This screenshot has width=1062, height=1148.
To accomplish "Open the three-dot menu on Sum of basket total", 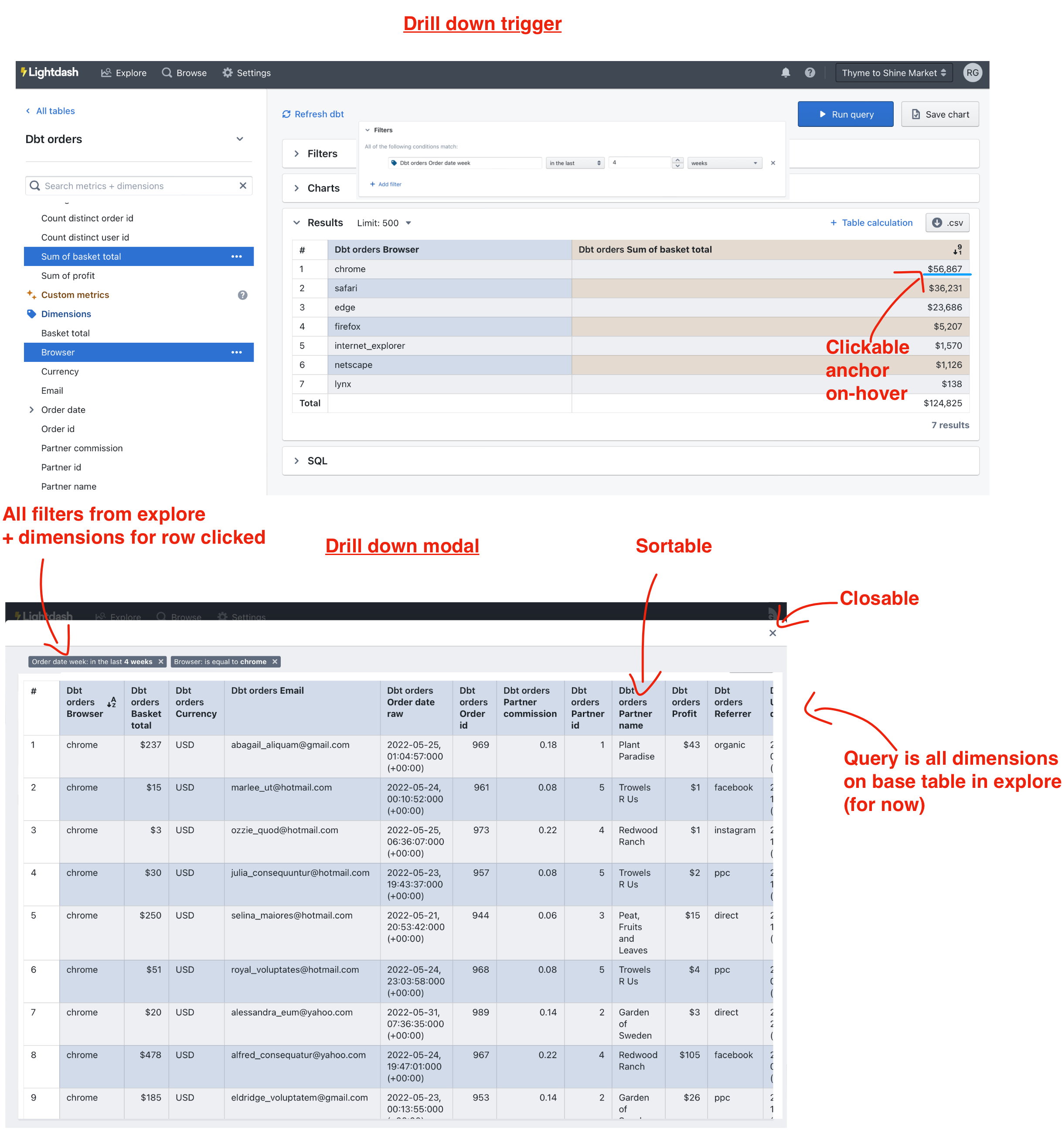I will tap(236, 256).
